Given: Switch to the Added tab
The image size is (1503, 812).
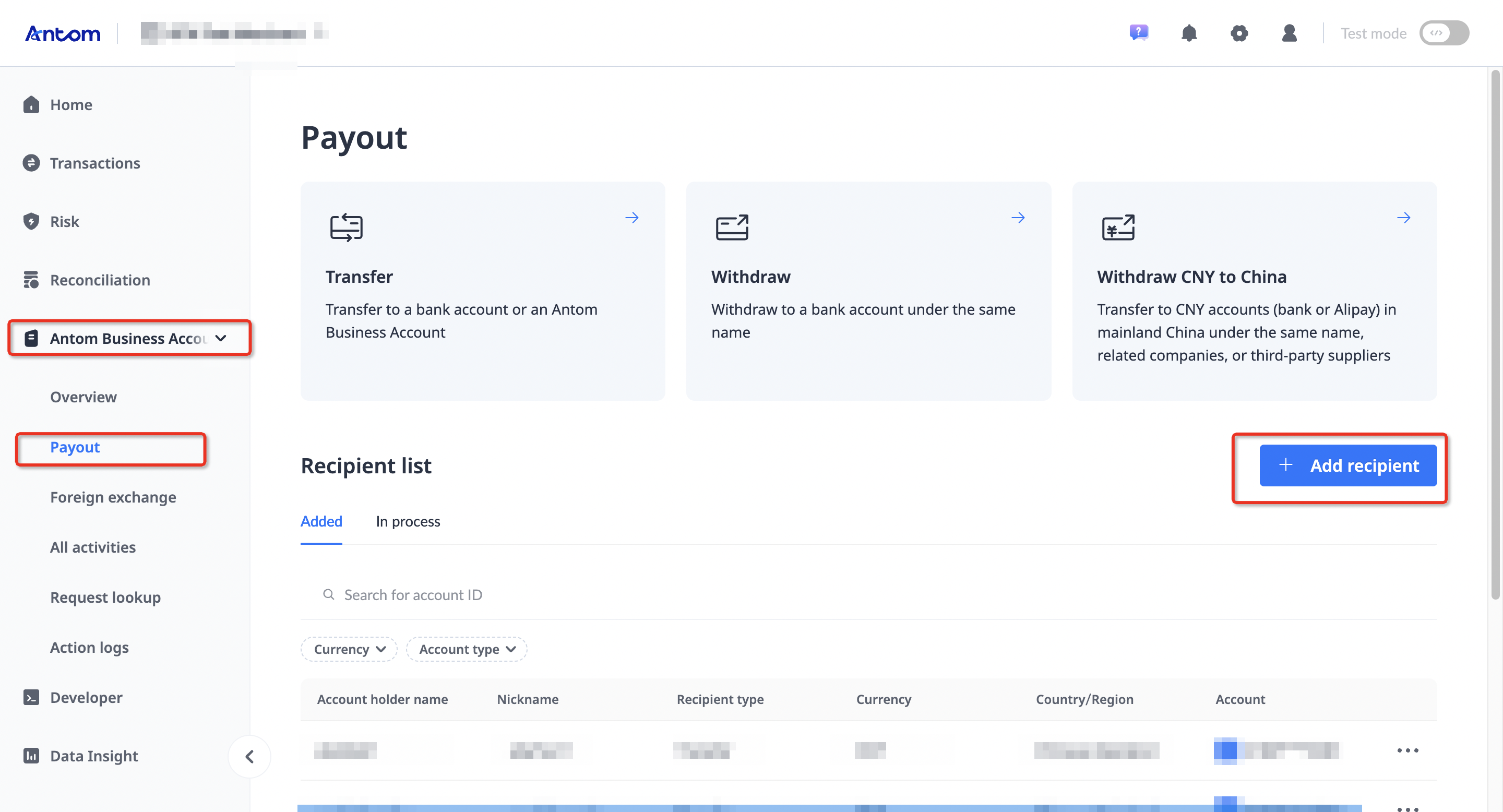Looking at the screenshot, I should (321, 521).
